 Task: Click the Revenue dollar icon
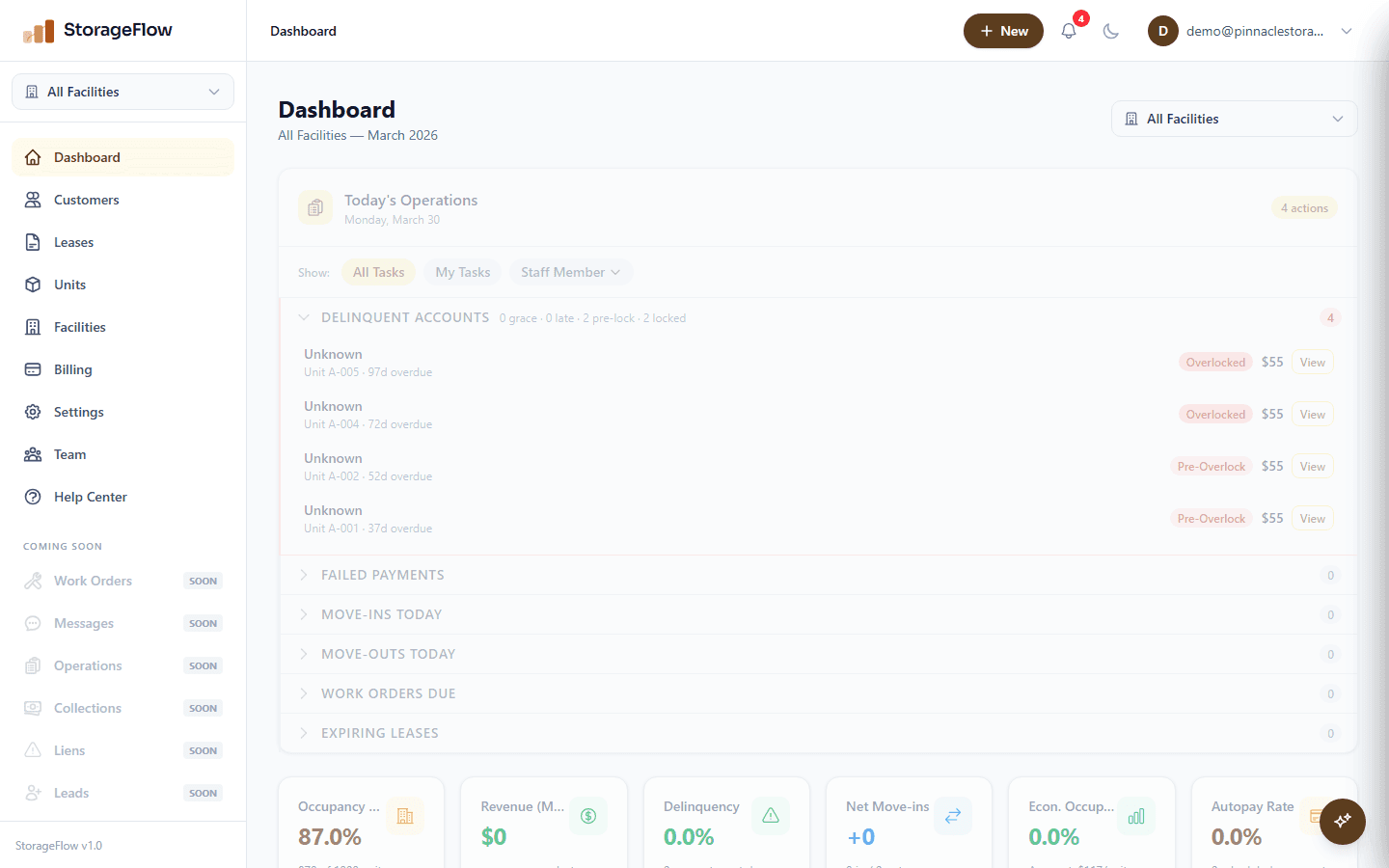click(588, 815)
